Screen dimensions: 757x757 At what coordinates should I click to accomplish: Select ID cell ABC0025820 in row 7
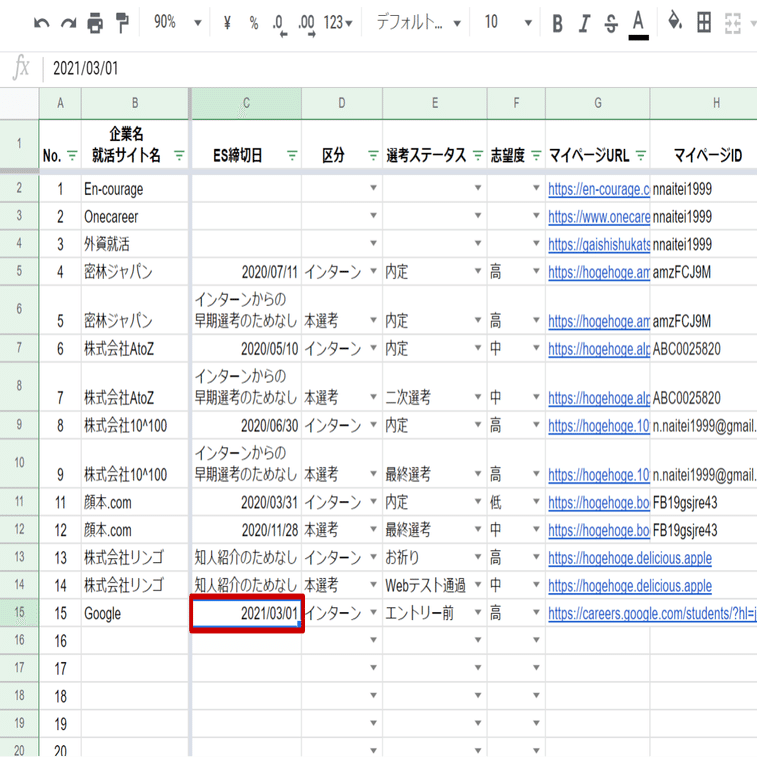703,348
